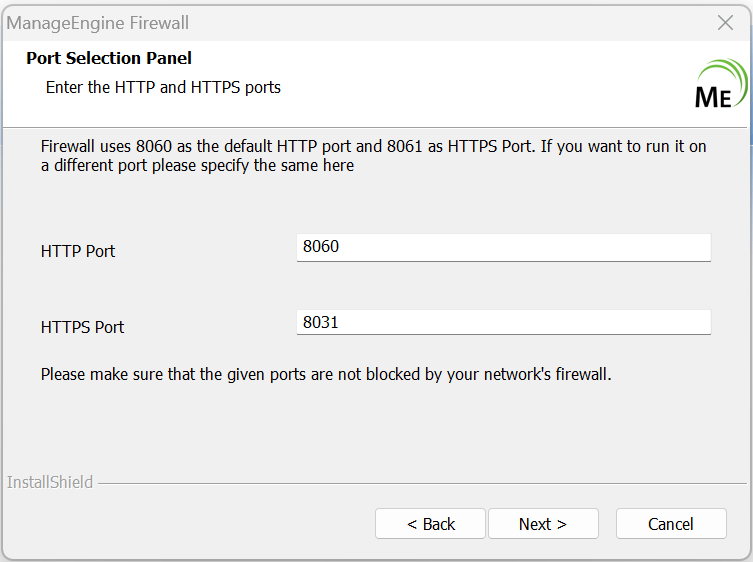The width and height of the screenshot is (753, 562).
Task: Click the separator line beside InstallShield
Action: 420,483
